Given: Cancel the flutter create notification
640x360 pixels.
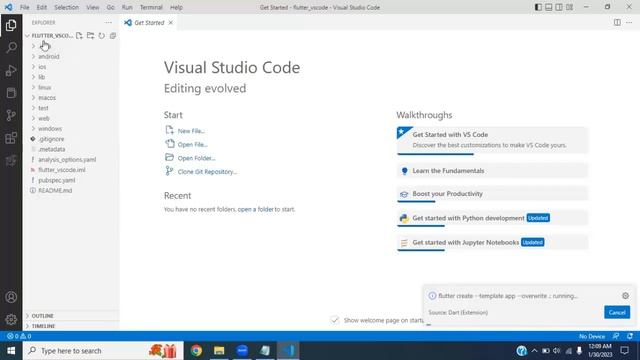Looking at the screenshot, I should [x=617, y=313].
